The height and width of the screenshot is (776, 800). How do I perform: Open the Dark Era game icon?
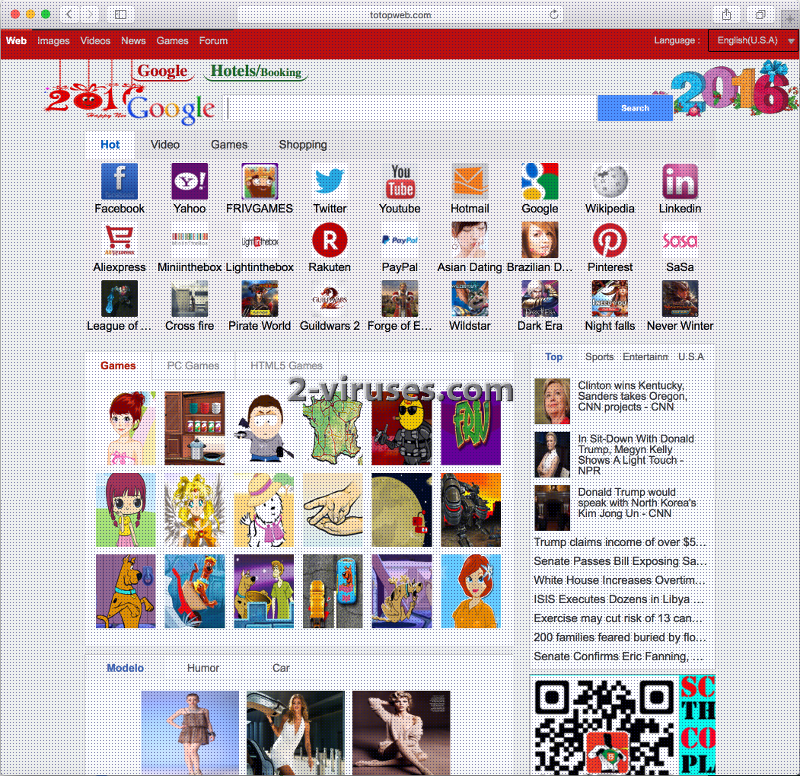[540, 298]
